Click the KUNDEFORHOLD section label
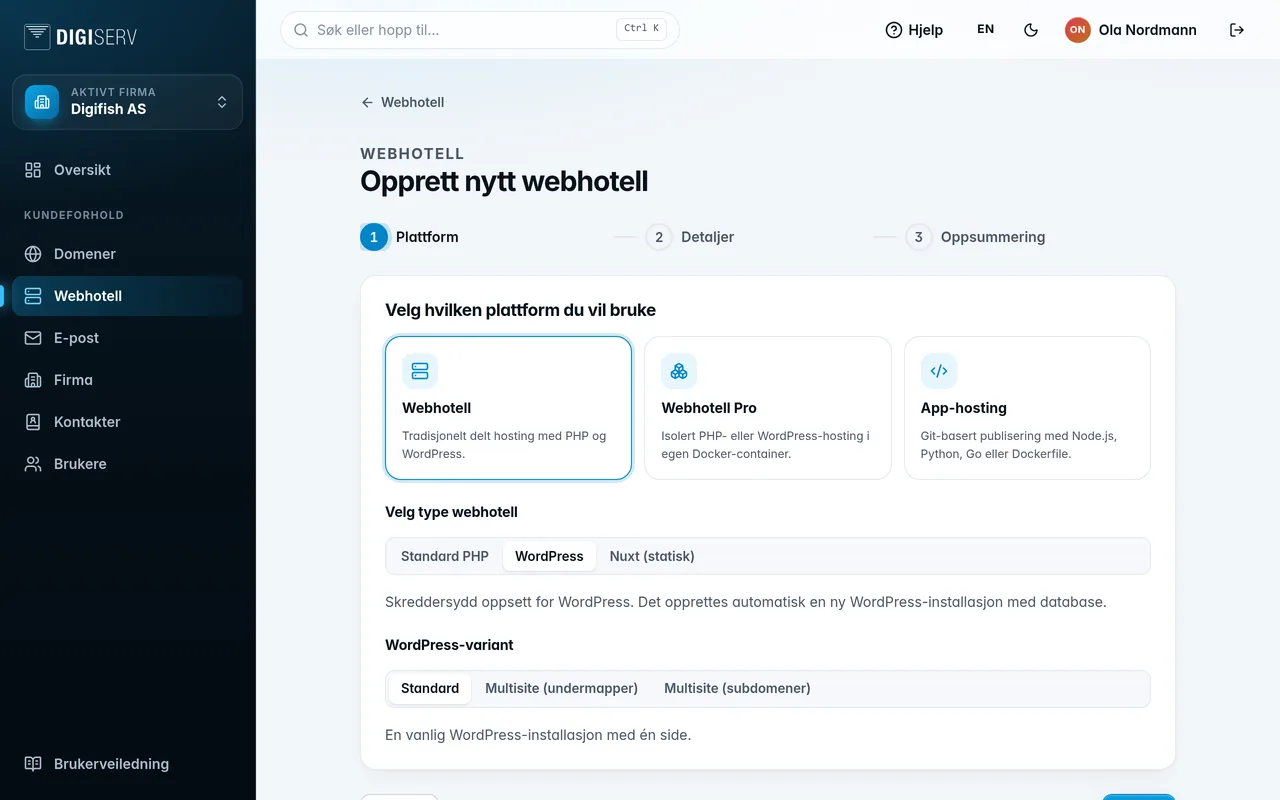1280x800 pixels. [x=74, y=215]
